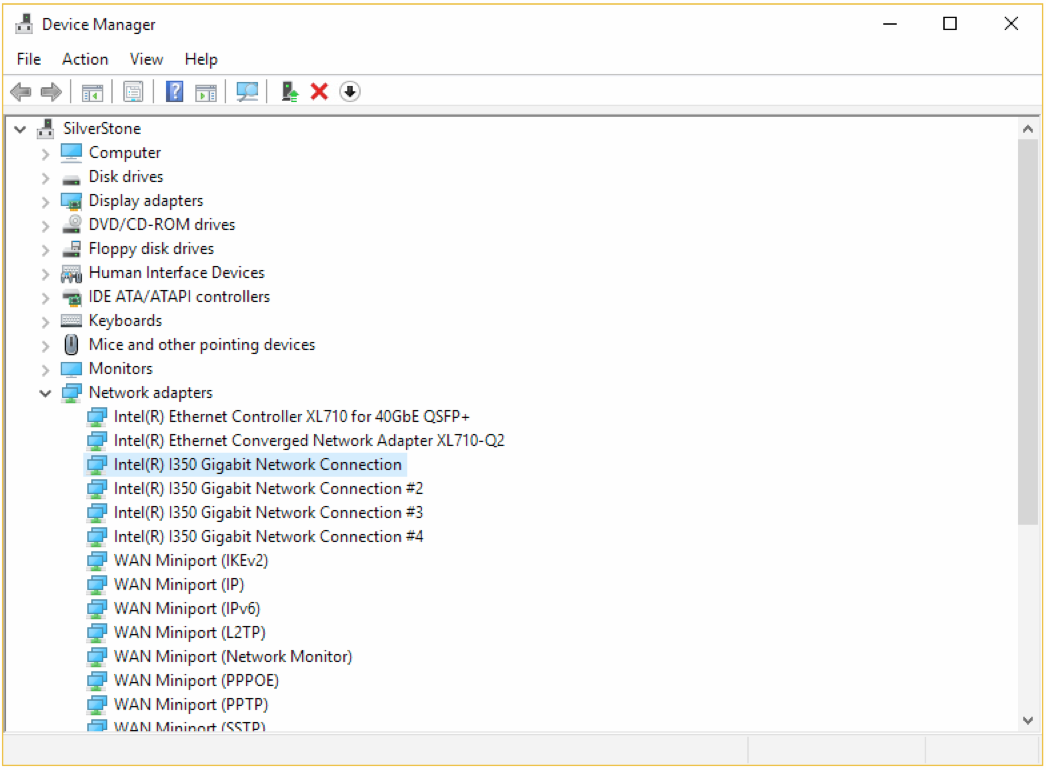This screenshot has height=770, width=1046.
Task: Collapse the Network adapters category
Action: [x=45, y=393]
